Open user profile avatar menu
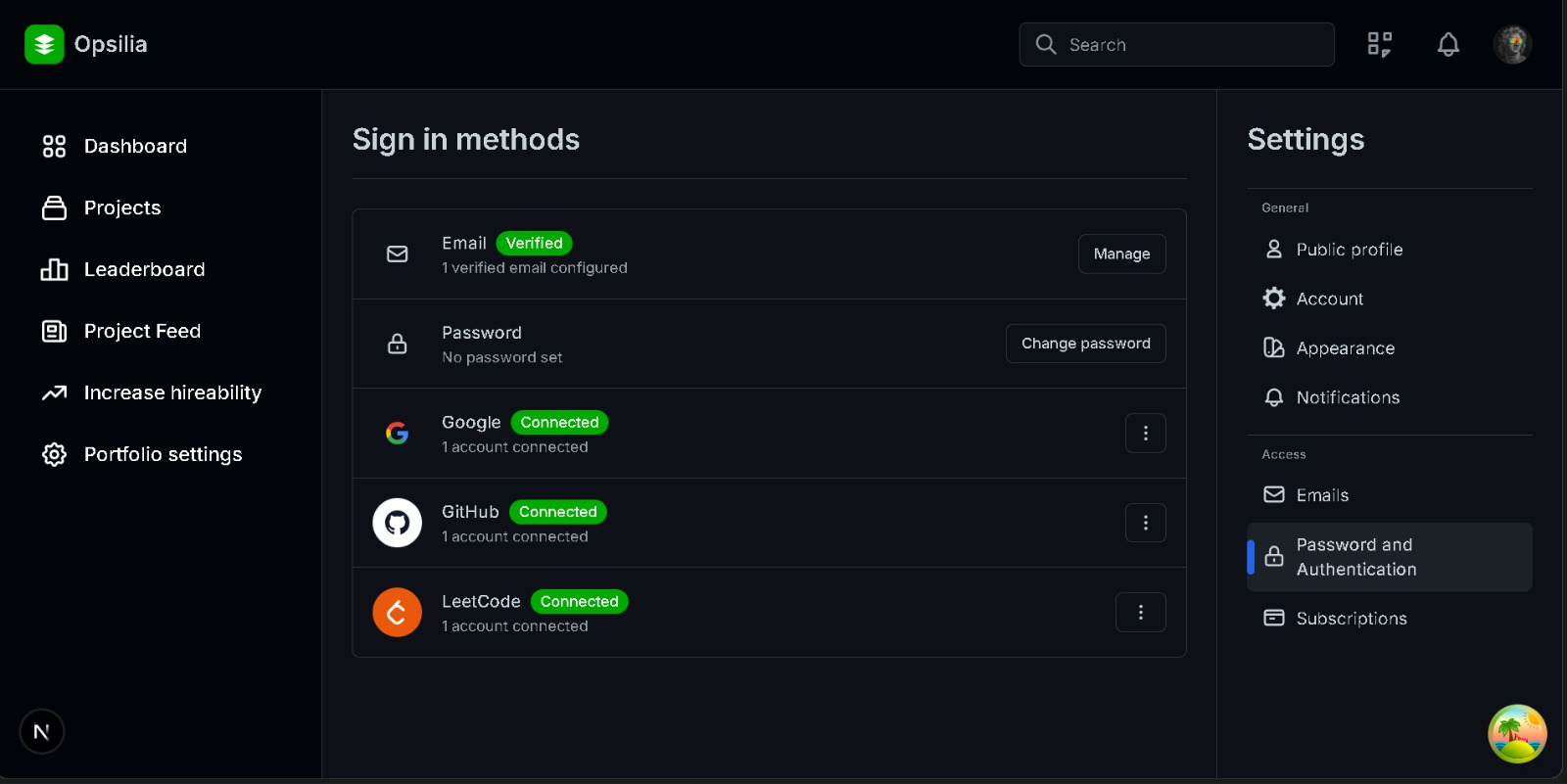The width and height of the screenshot is (1567, 784). coord(1512,44)
